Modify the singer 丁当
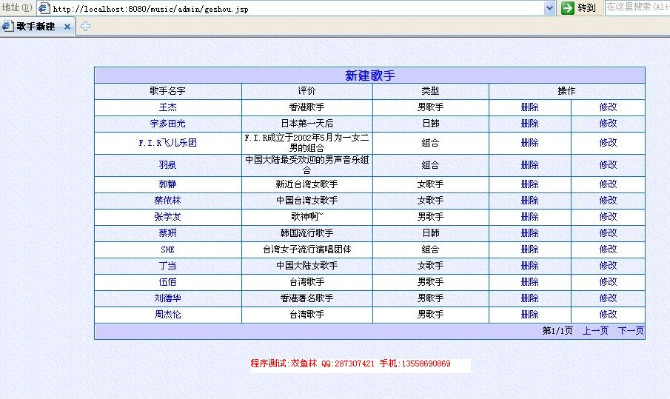This screenshot has width=670, height=399. pos(608,266)
